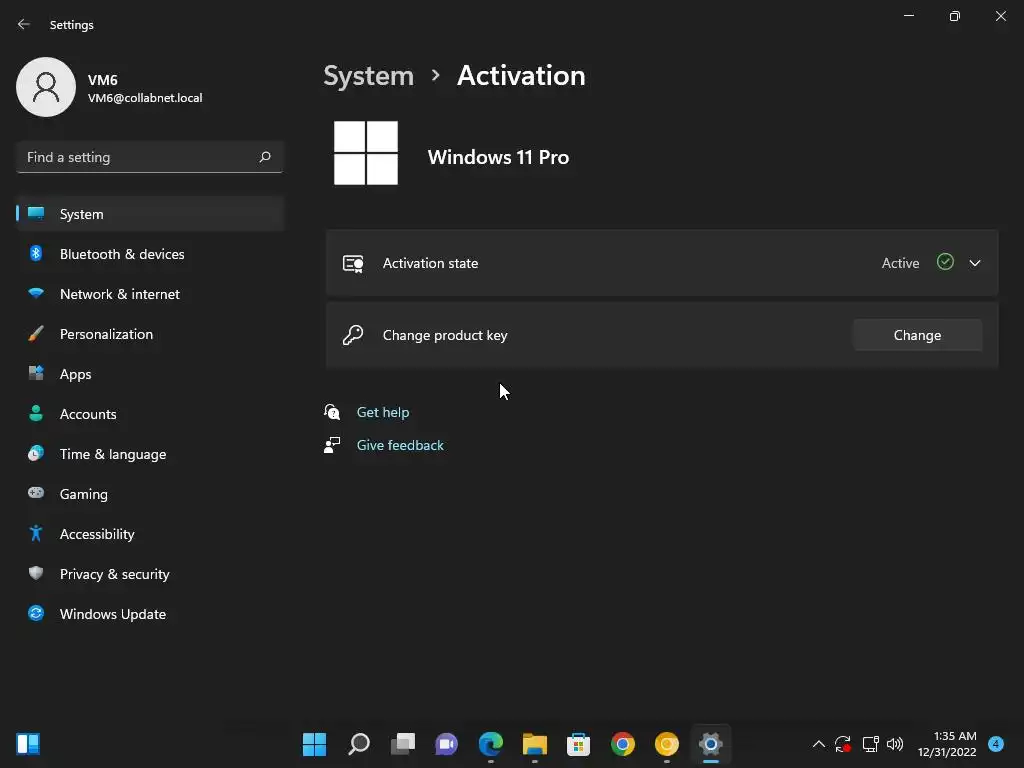
Task: Open the Apps settings page
Action: 150,374
